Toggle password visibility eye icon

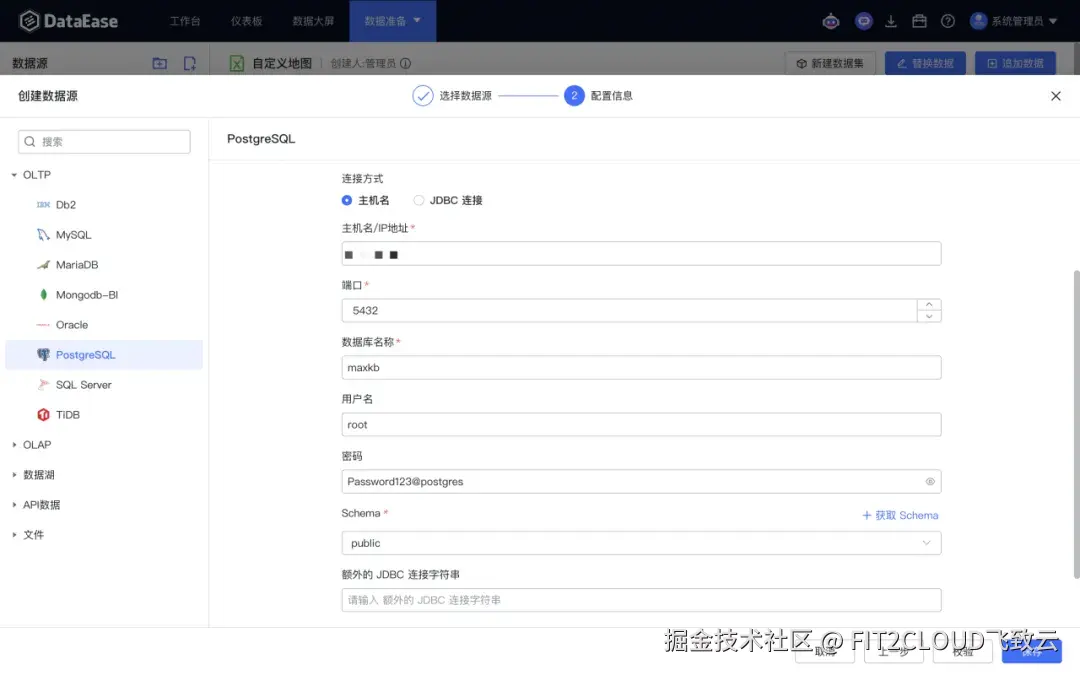pyautogui.click(x=930, y=481)
